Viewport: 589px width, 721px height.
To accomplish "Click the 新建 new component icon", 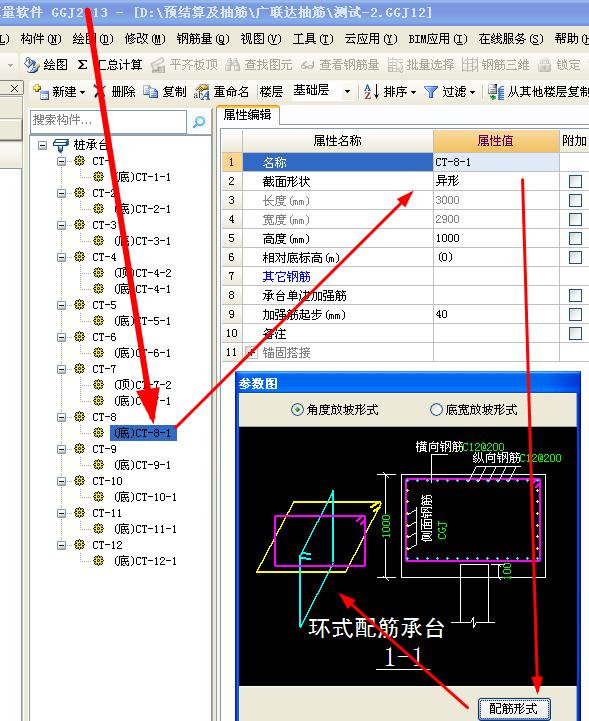I will 41,92.
